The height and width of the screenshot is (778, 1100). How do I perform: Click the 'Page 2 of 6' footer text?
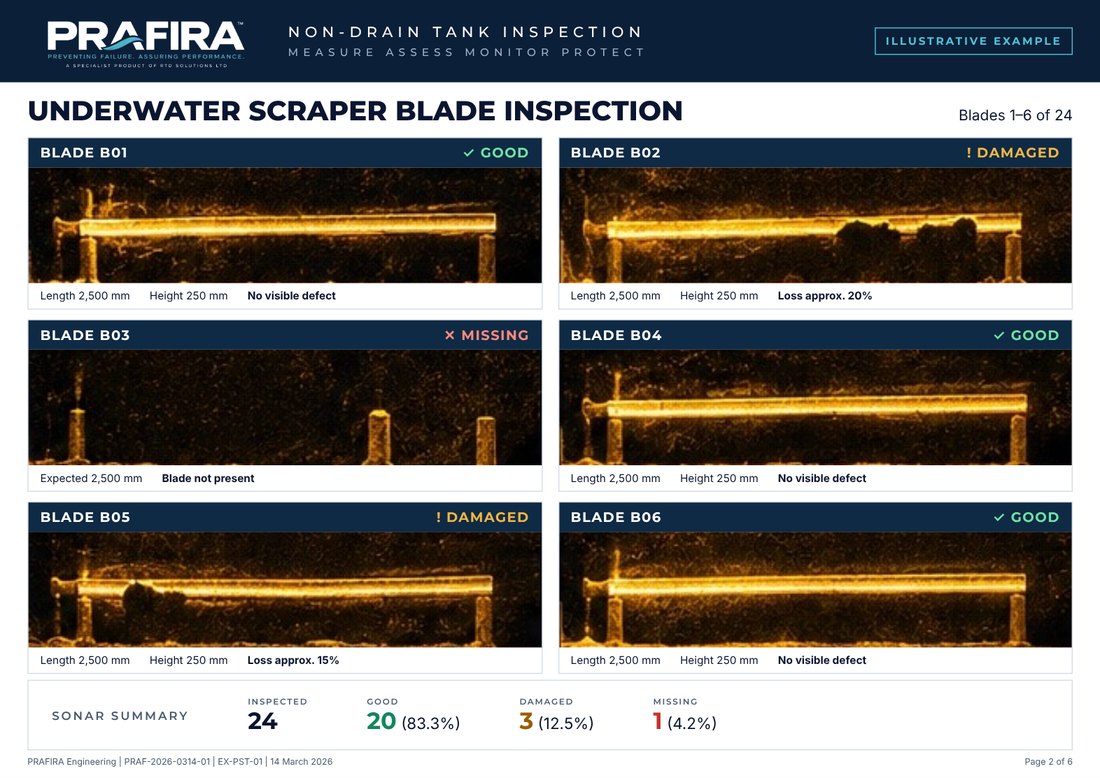pos(1048,762)
